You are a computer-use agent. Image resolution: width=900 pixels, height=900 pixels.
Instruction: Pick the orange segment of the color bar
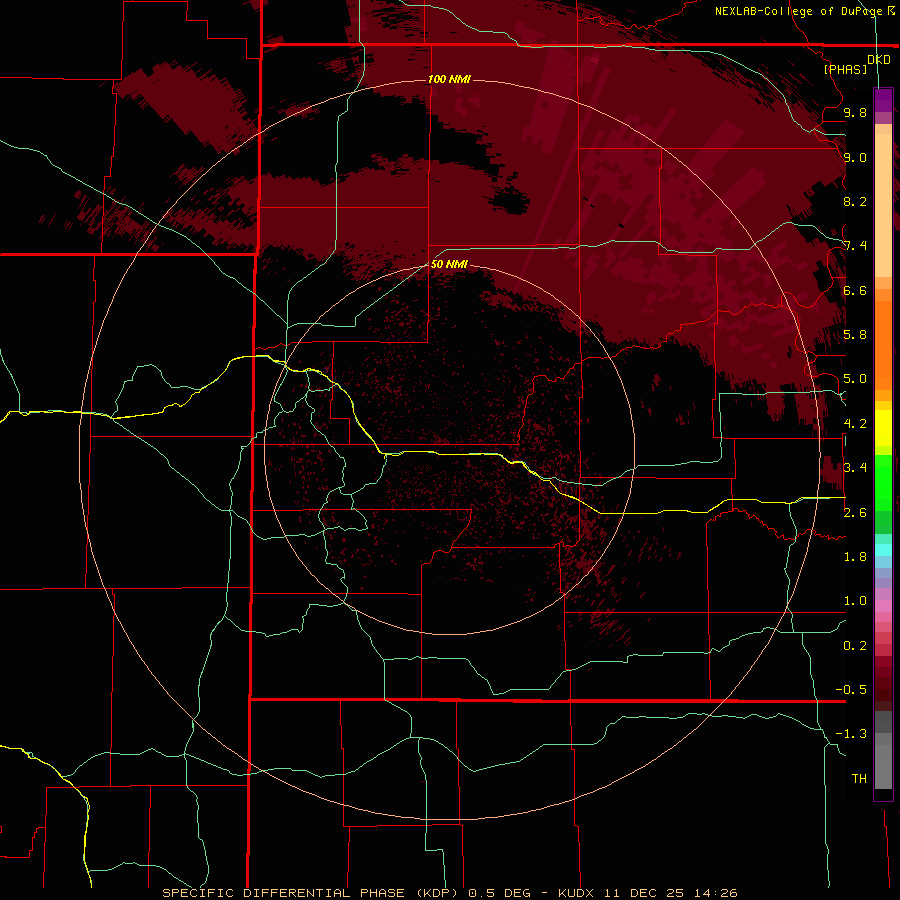coord(883,345)
